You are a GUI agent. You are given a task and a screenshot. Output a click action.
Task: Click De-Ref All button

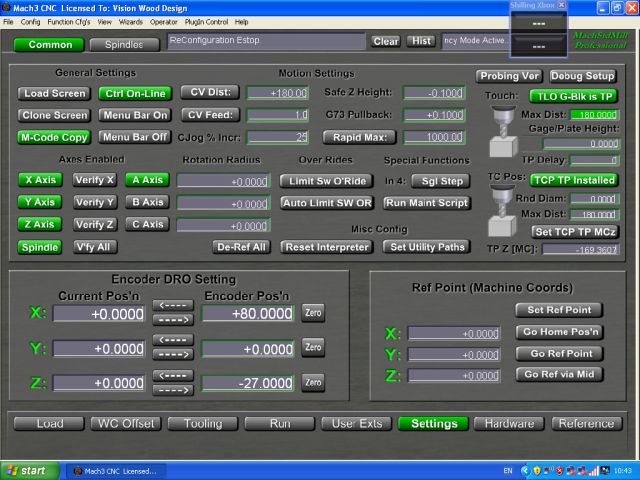point(241,247)
